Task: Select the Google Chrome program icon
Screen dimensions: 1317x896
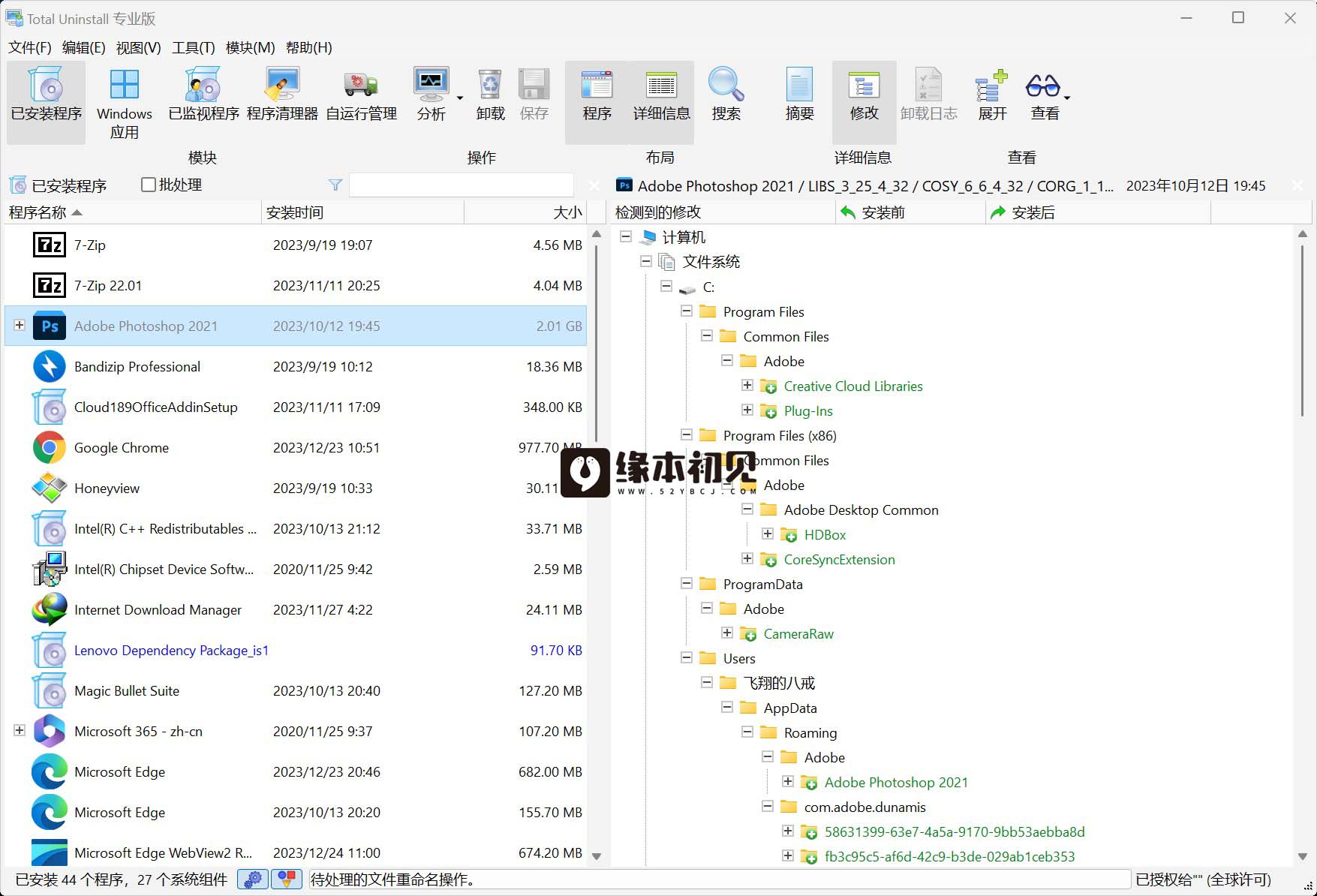Action: pos(50,447)
